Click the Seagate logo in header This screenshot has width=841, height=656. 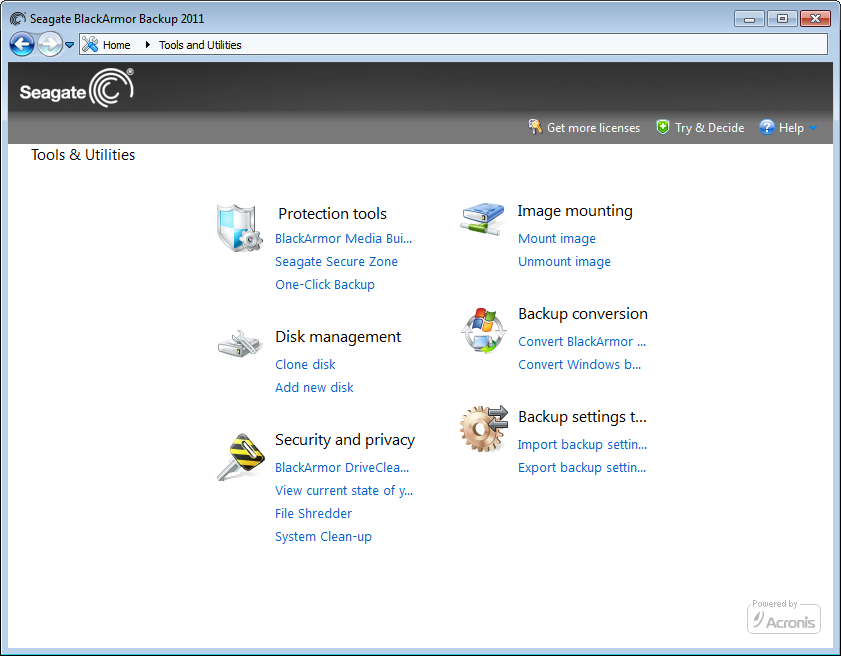[77, 88]
